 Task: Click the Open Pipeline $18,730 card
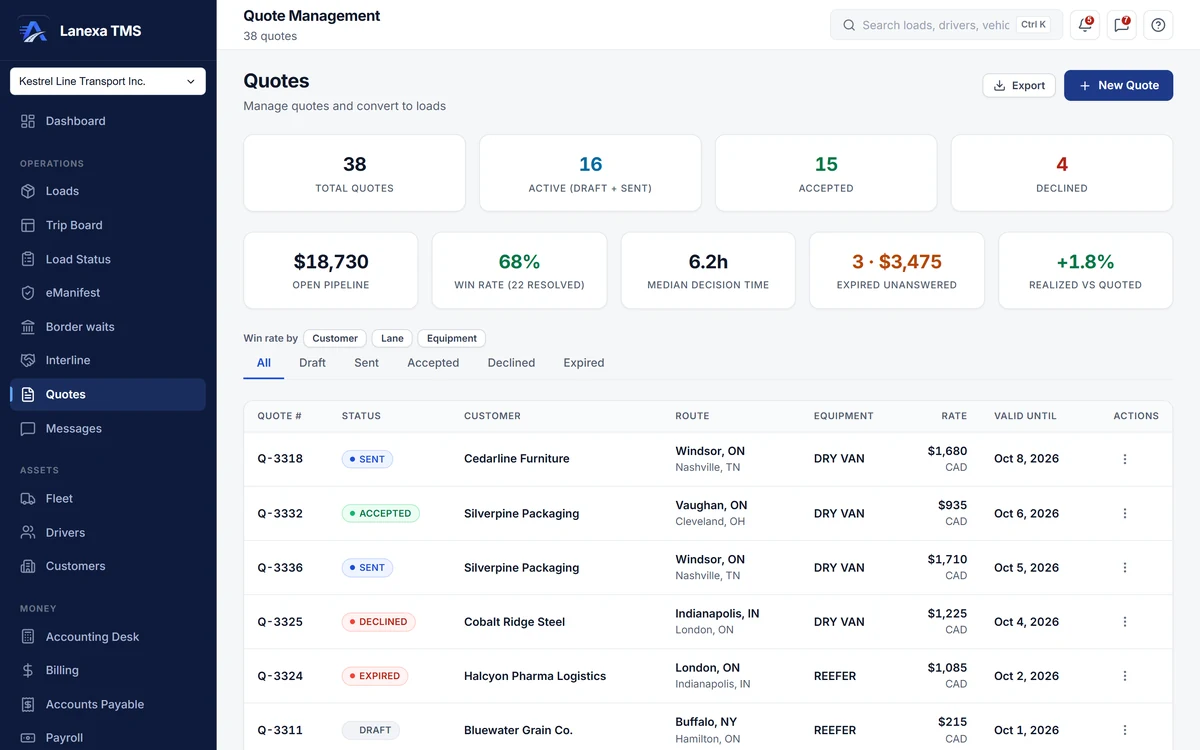coord(331,270)
